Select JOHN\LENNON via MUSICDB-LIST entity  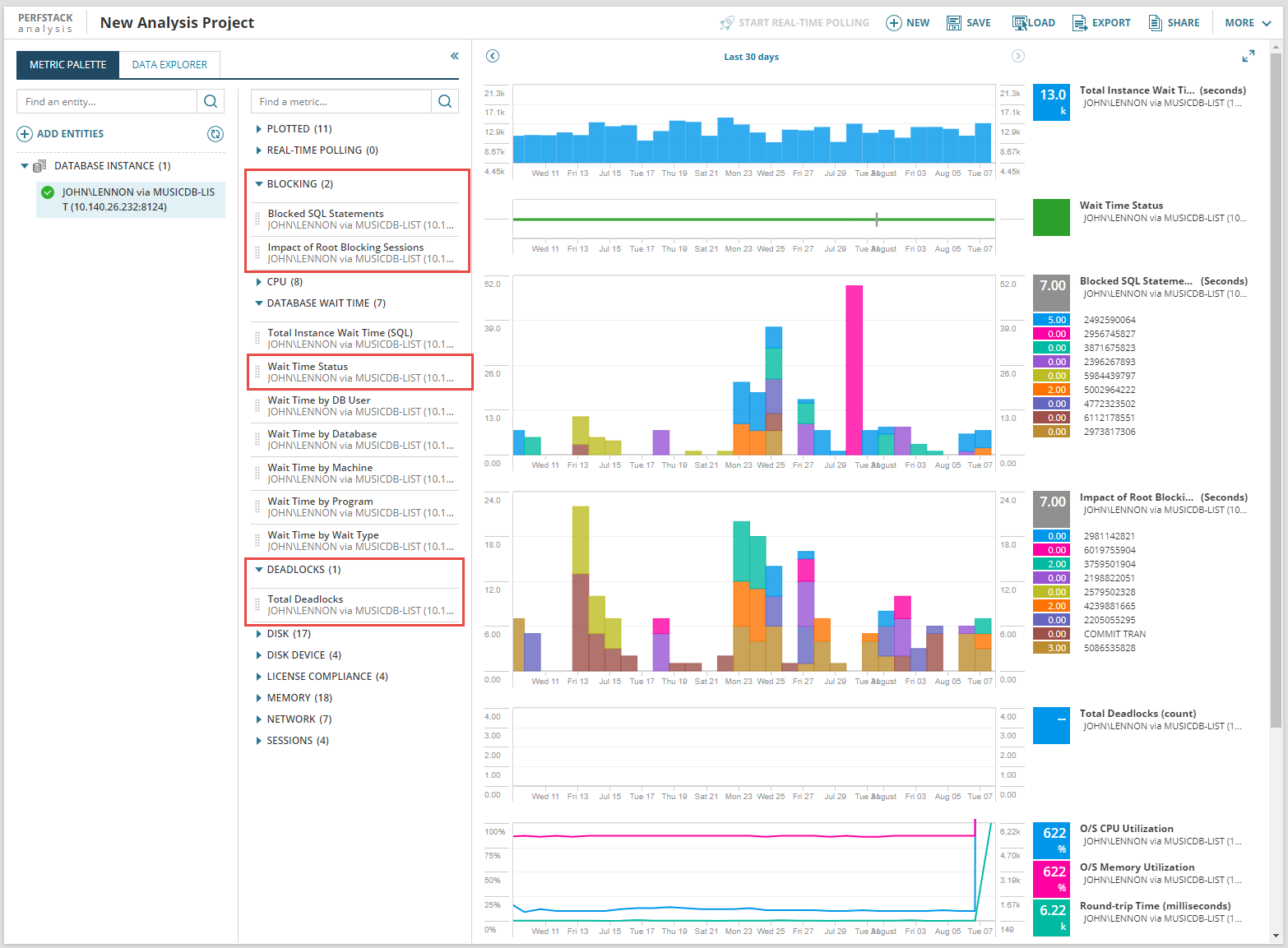click(x=131, y=200)
